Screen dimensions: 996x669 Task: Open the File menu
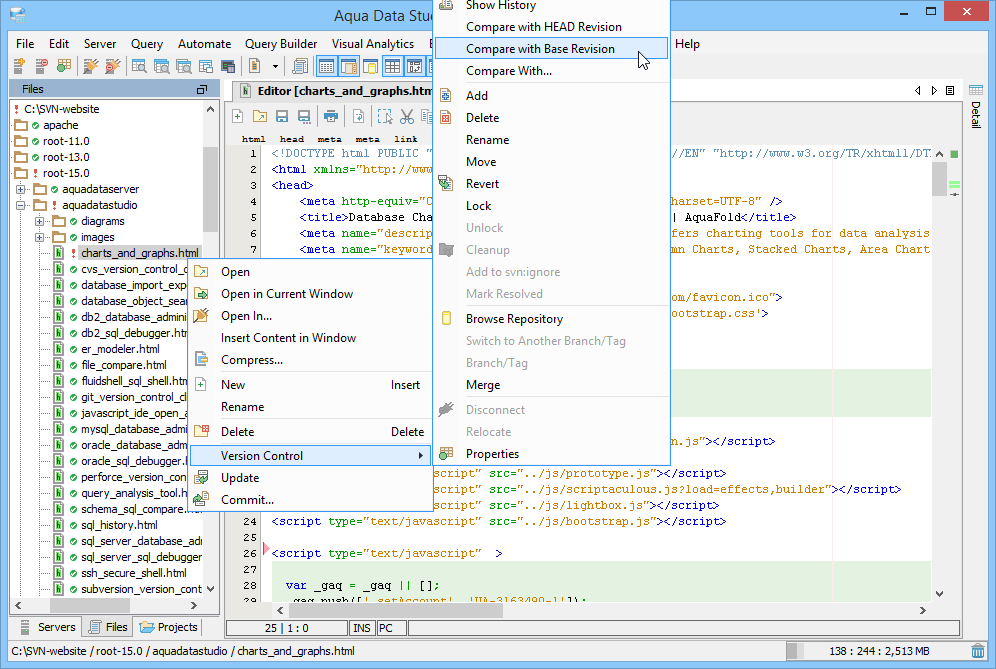click(25, 44)
